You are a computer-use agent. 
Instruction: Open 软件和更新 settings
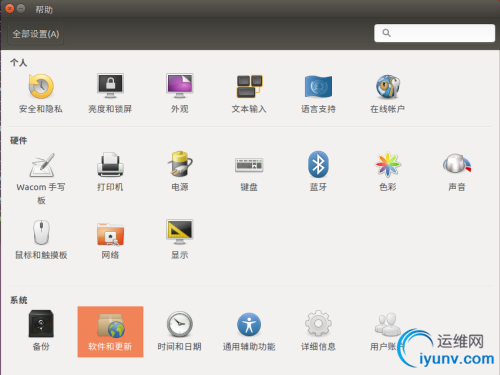click(x=110, y=332)
